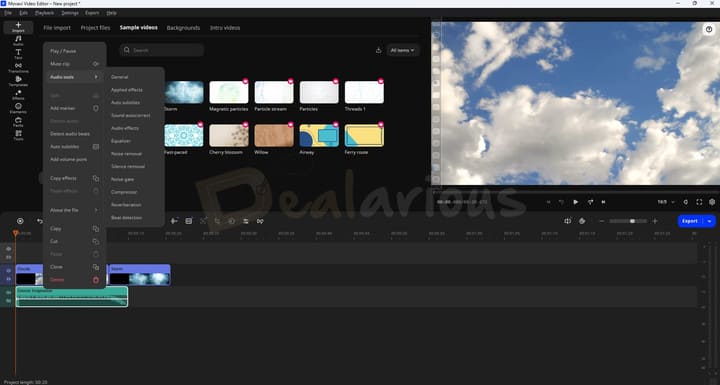
Task: Open the Elements section in the sidebar
Action: tap(18, 108)
